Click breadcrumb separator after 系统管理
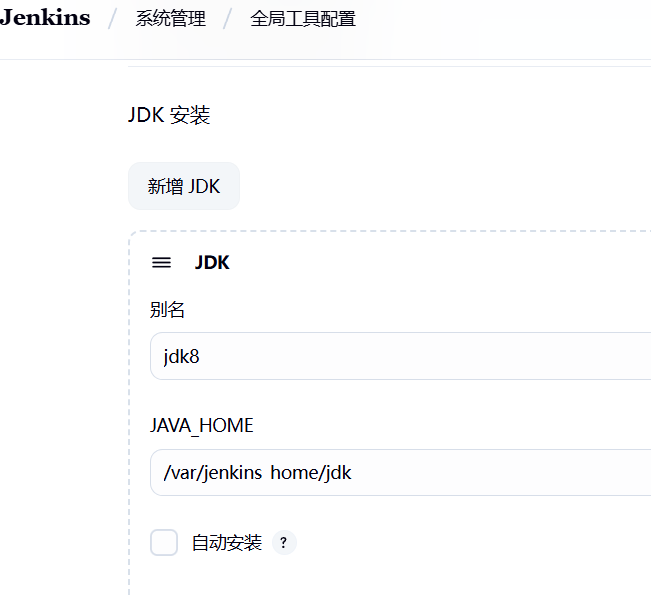The image size is (651, 598). coord(228,19)
